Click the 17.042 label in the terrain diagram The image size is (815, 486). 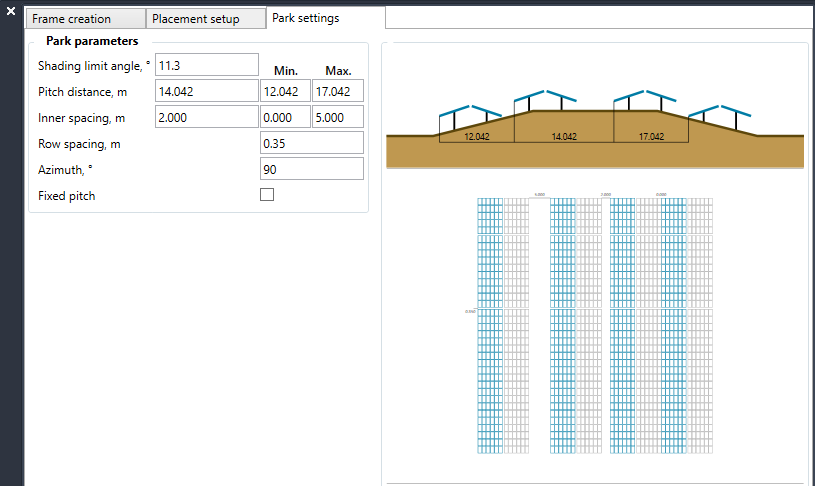click(651, 135)
